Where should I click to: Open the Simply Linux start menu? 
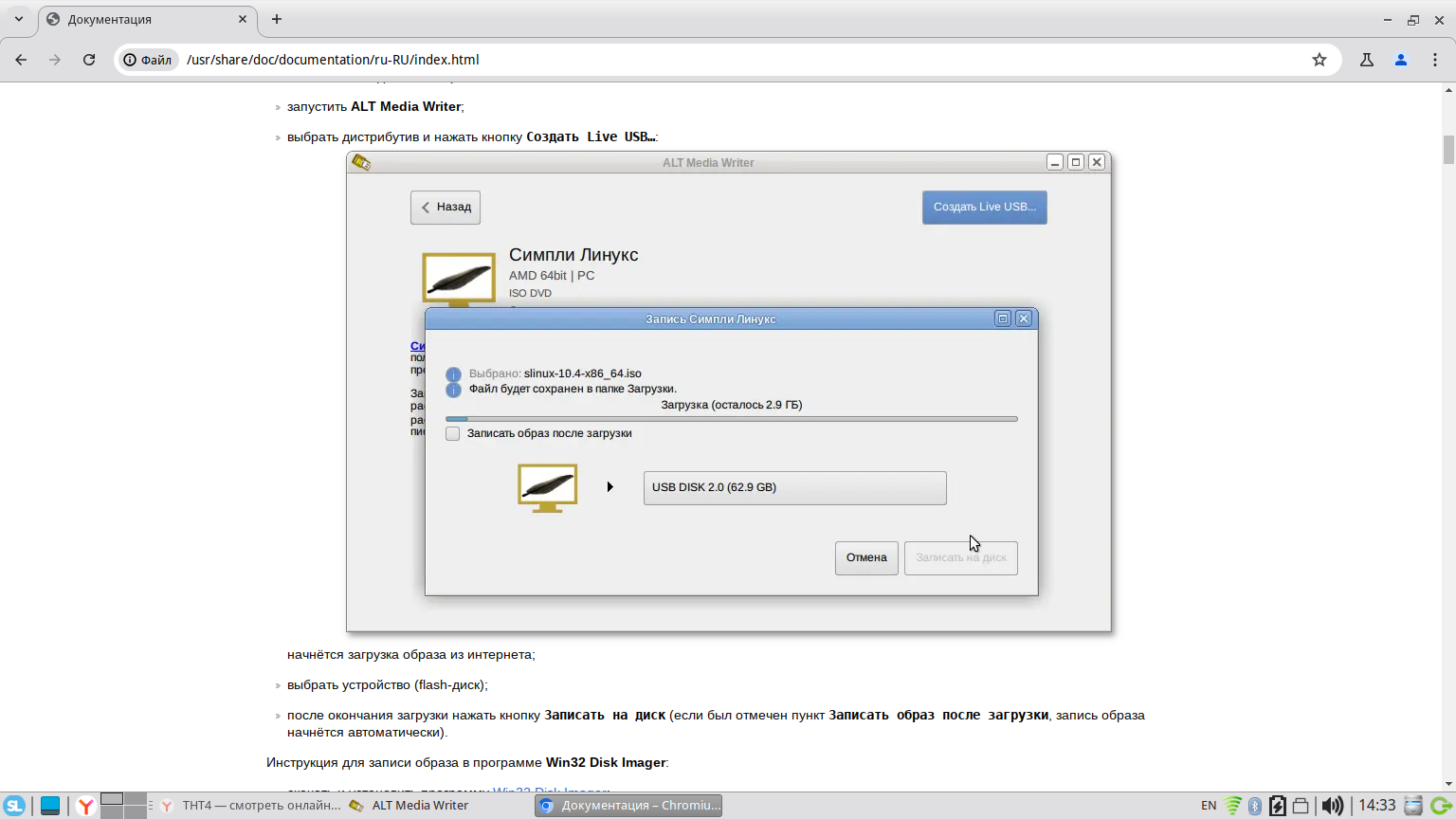point(14,806)
